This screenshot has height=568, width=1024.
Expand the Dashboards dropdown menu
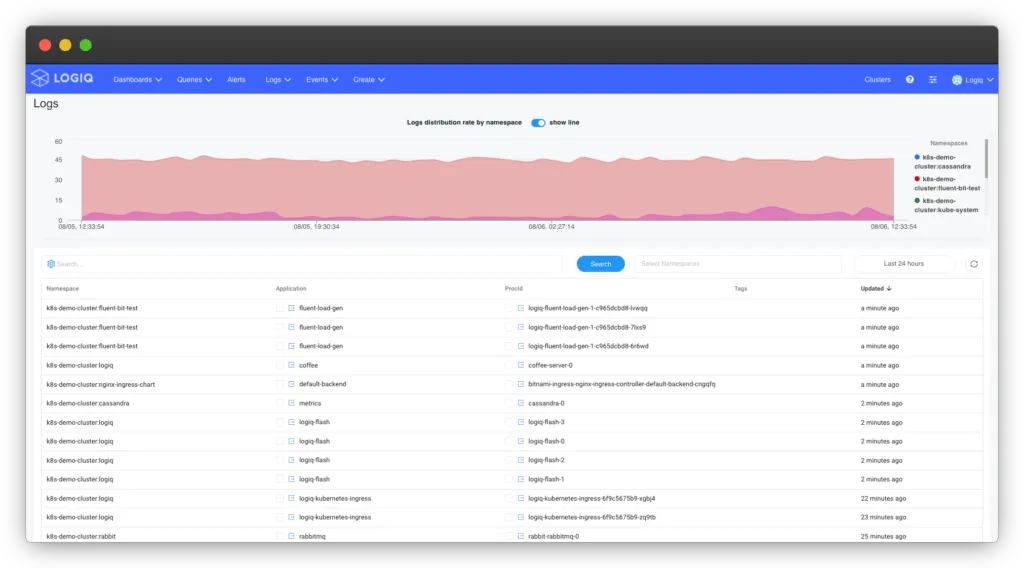point(137,79)
